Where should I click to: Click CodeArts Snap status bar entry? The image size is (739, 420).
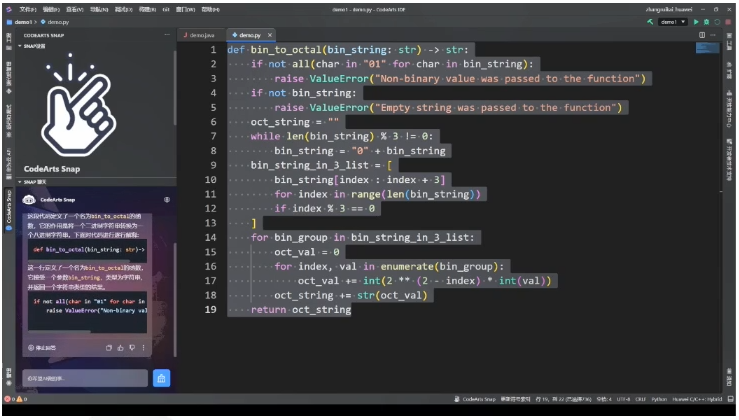point(475,399)
